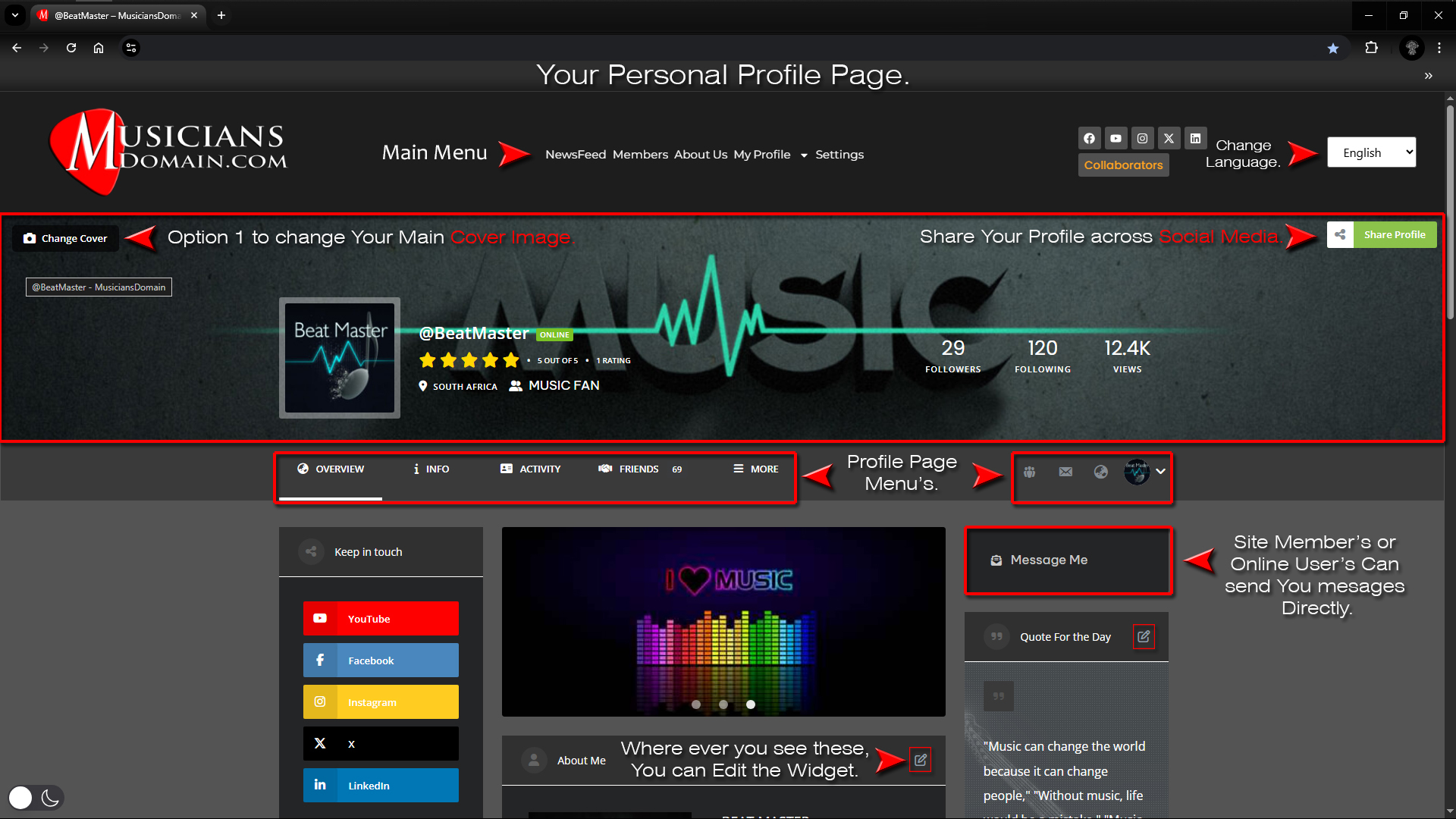Switch to the INFO tab

pyautogui.click(x=431, y=469)
